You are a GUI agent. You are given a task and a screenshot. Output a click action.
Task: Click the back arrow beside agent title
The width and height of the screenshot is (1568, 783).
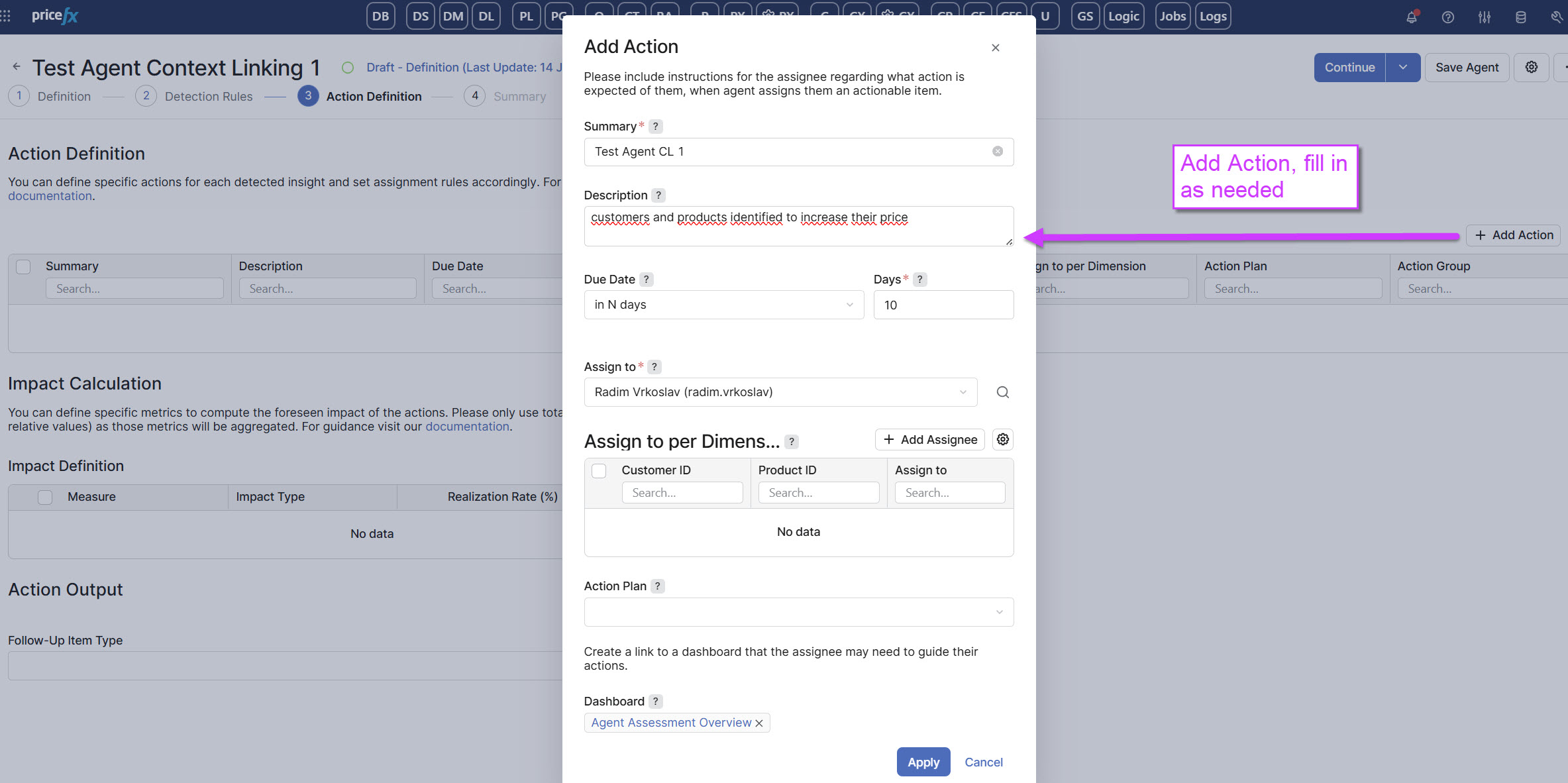[x=17, y=67]
